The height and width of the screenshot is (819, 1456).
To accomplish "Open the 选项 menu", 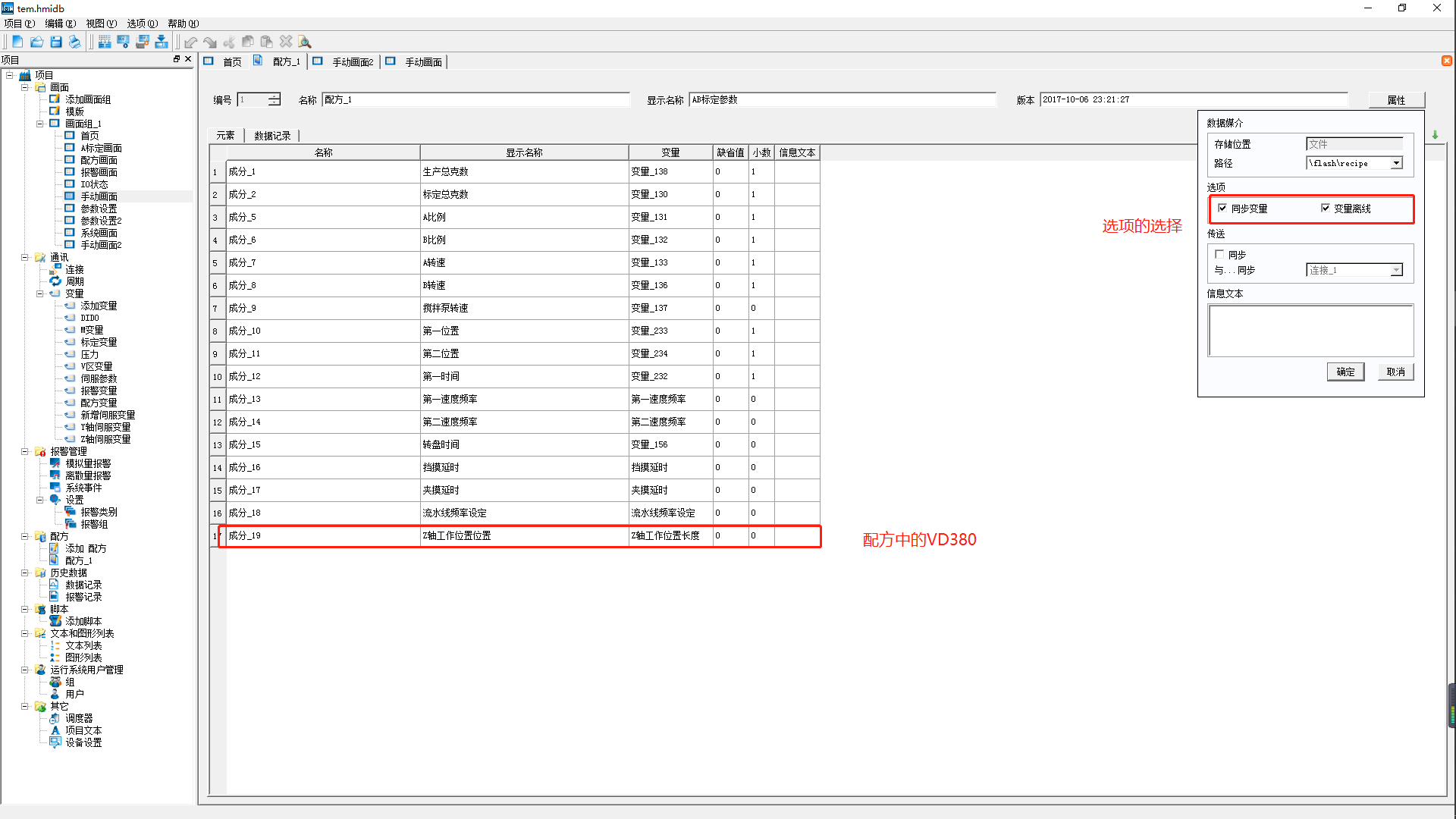I will (x=143, y=24).
